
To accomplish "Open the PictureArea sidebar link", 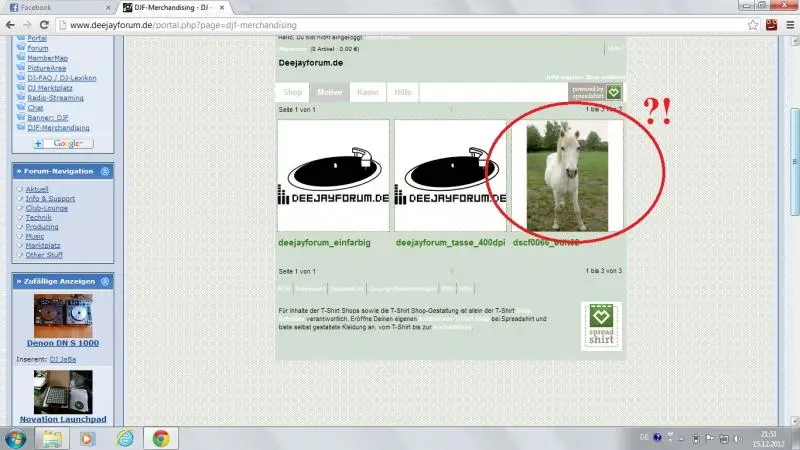I will point(46,68).
